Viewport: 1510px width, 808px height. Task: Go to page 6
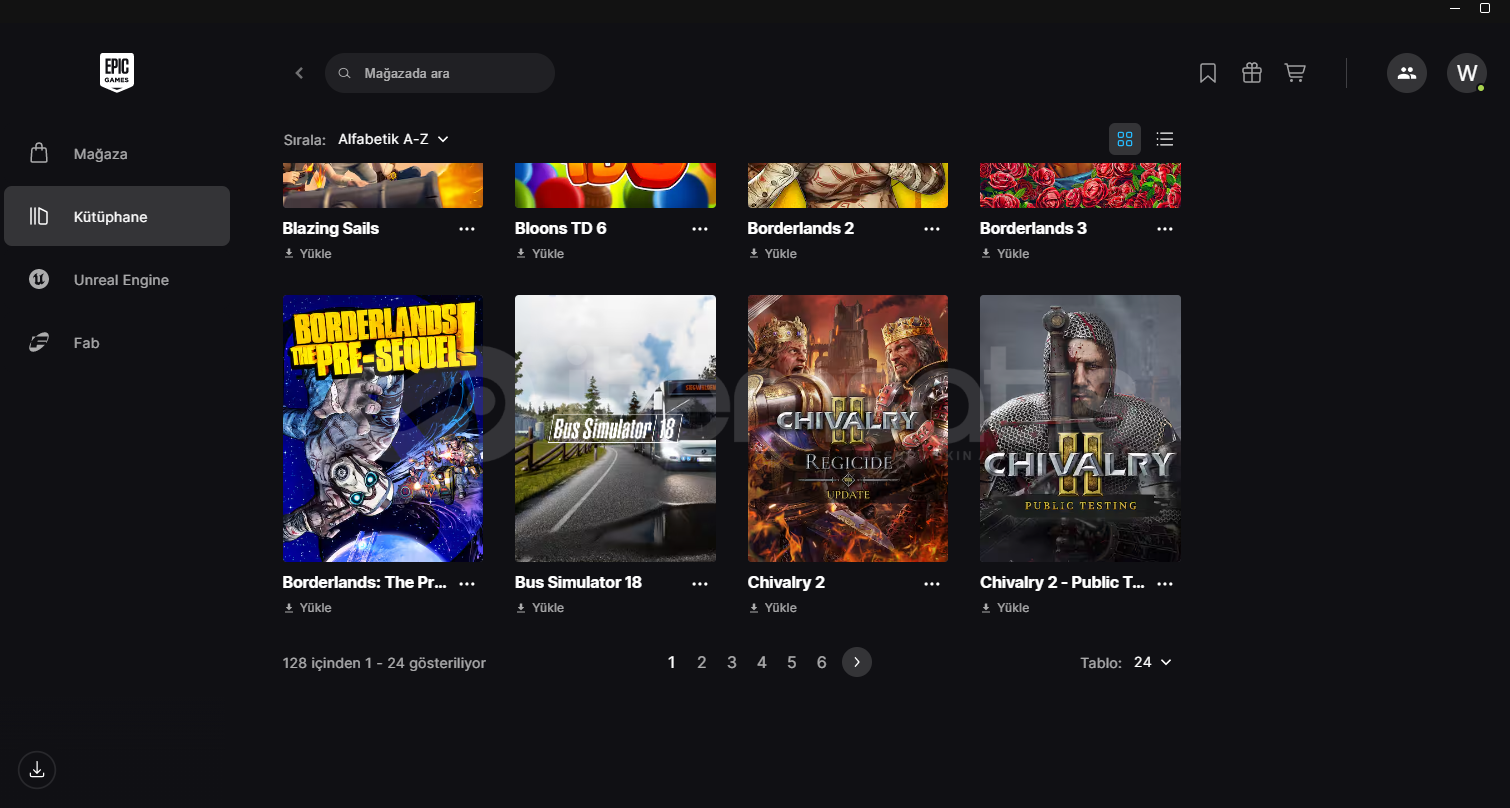[822, 662]
